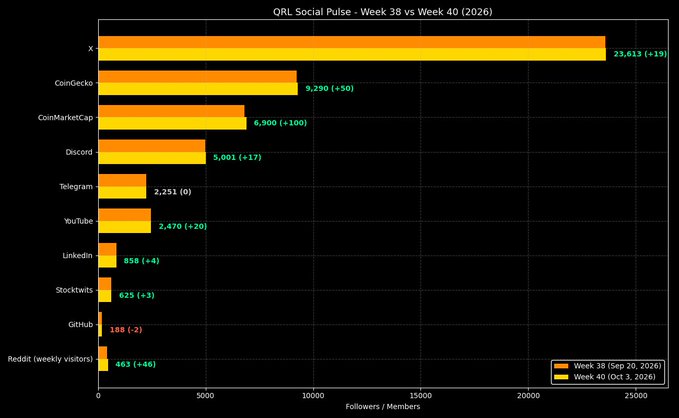Screen dimensions: 679x418
Task: Click the x-axis tick label '0'
Action: pos(98,395)
